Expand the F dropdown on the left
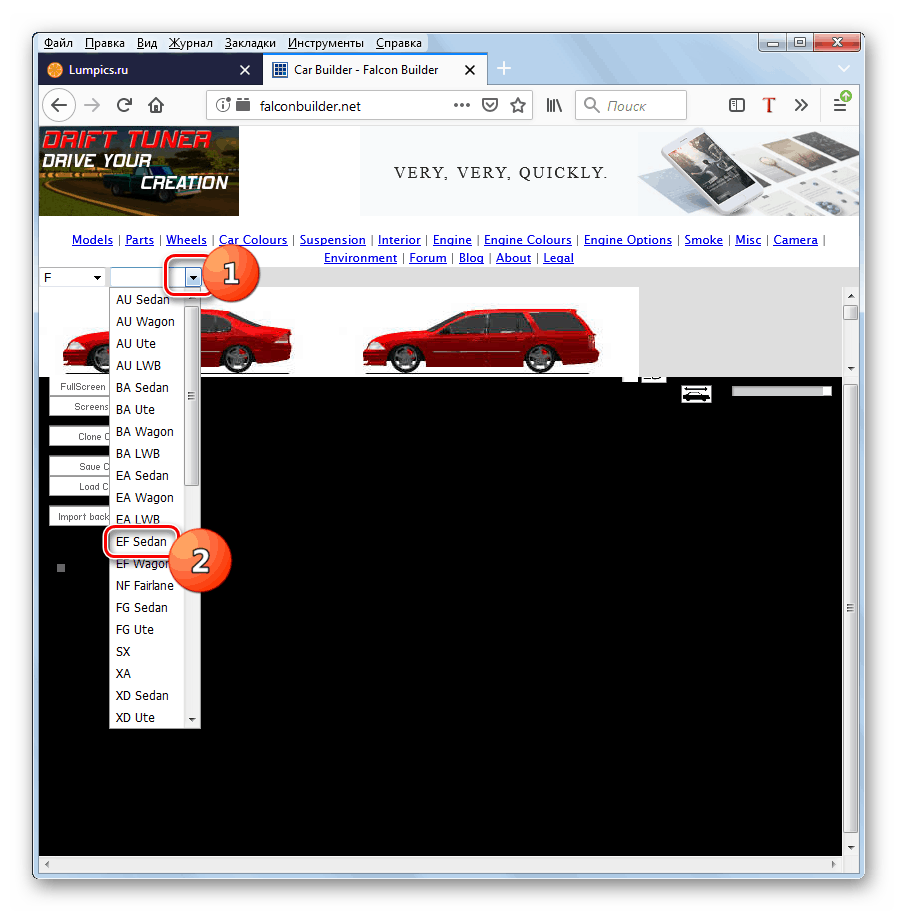This screenshot has height=912, width=898. pos(97,277)
